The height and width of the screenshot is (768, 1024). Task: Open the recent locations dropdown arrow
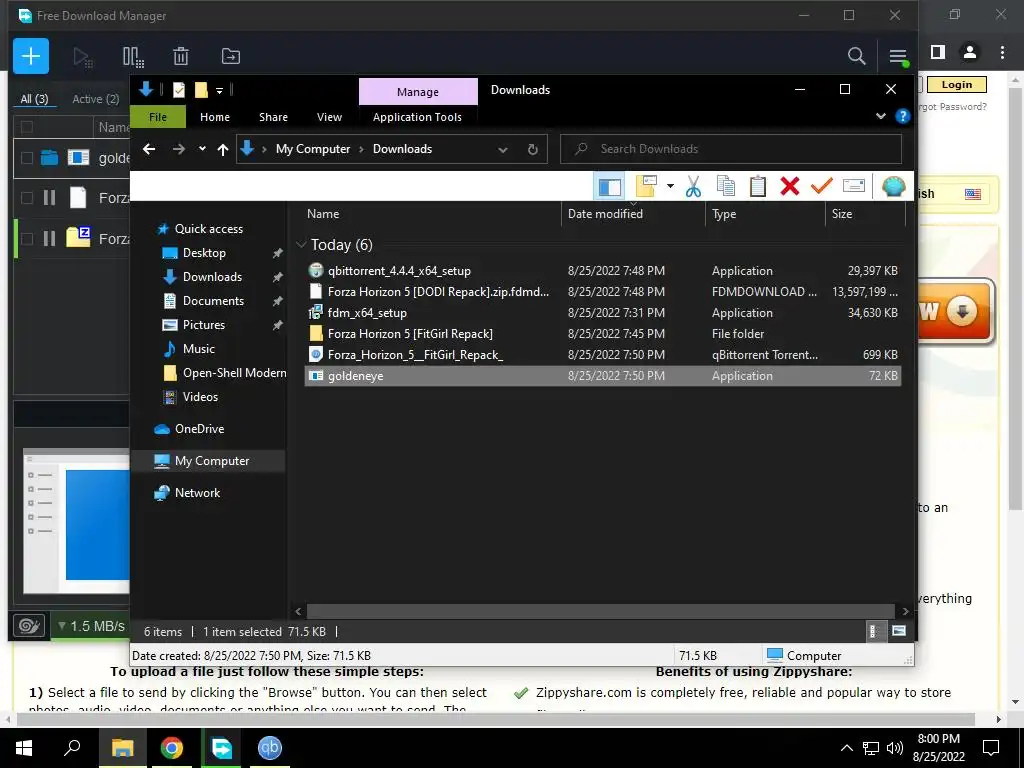202,149
